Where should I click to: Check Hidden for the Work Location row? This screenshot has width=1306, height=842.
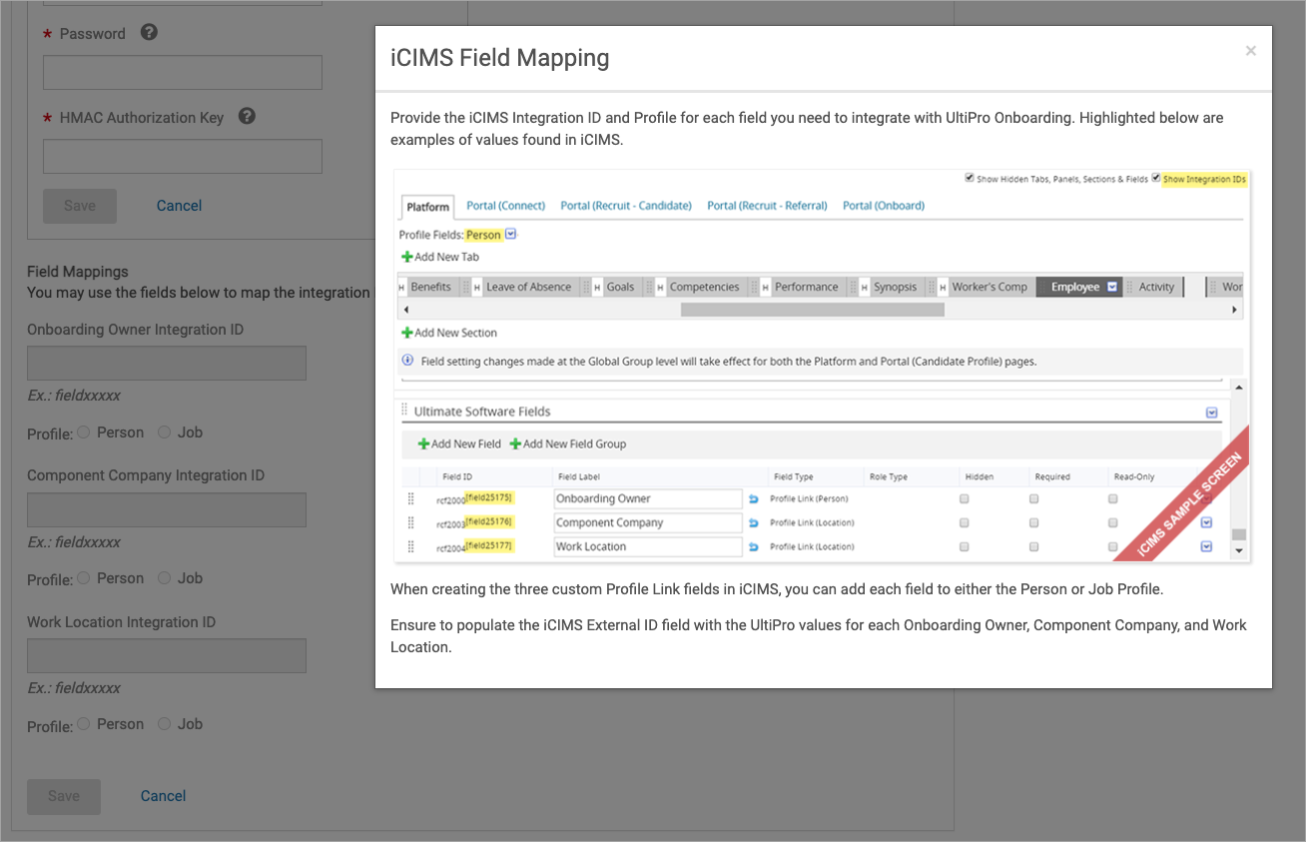coord(964,547)
